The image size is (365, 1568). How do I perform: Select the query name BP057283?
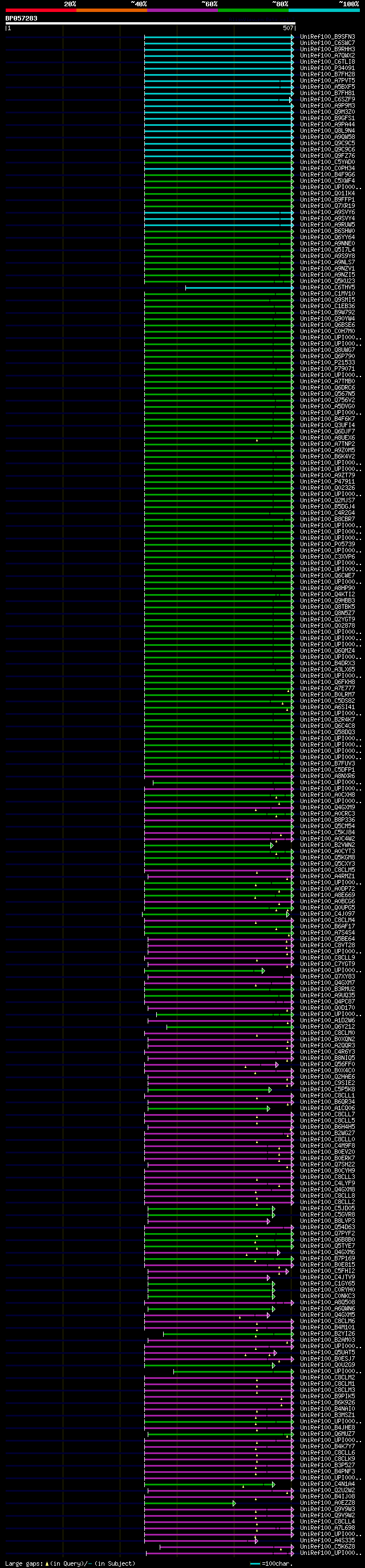tap(21, 18)
